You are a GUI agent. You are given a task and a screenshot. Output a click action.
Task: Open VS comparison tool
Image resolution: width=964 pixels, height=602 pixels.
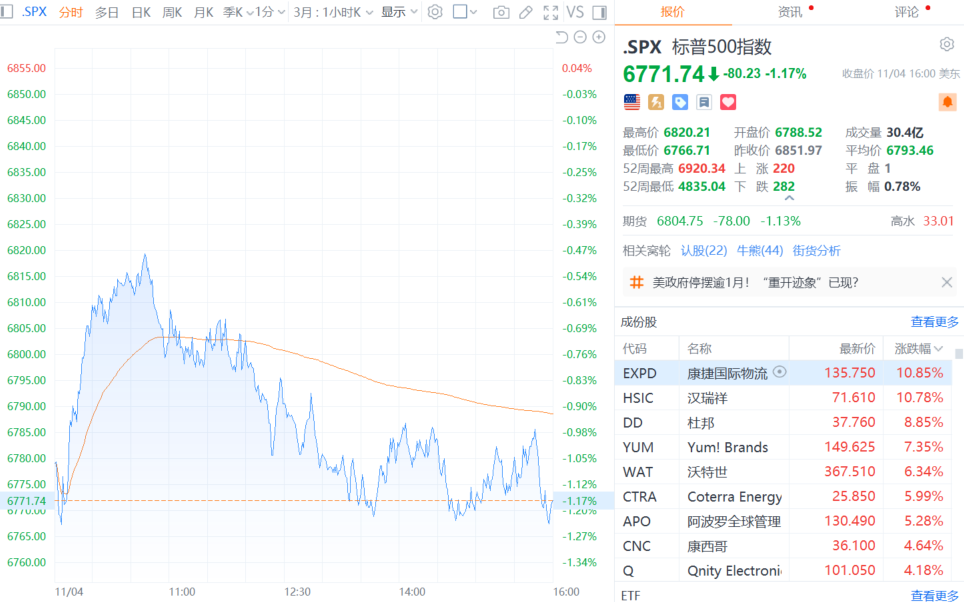point(575,12)
